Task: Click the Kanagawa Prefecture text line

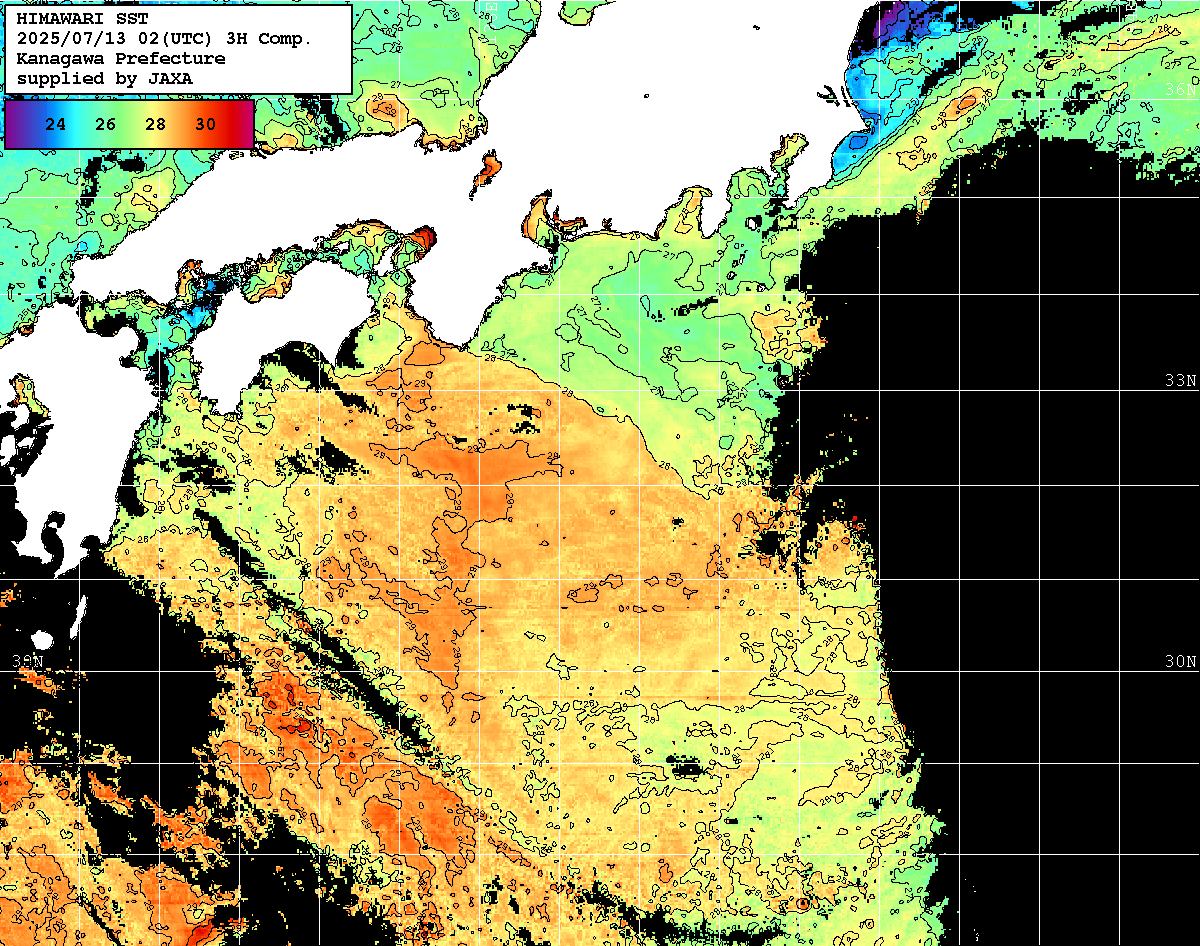Action: 121,58
